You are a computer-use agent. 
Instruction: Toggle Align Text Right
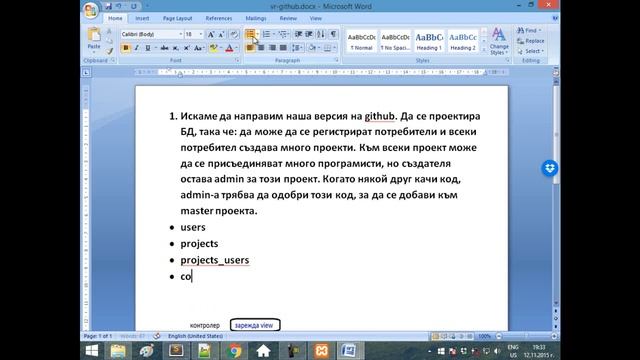tap(272, 48)
